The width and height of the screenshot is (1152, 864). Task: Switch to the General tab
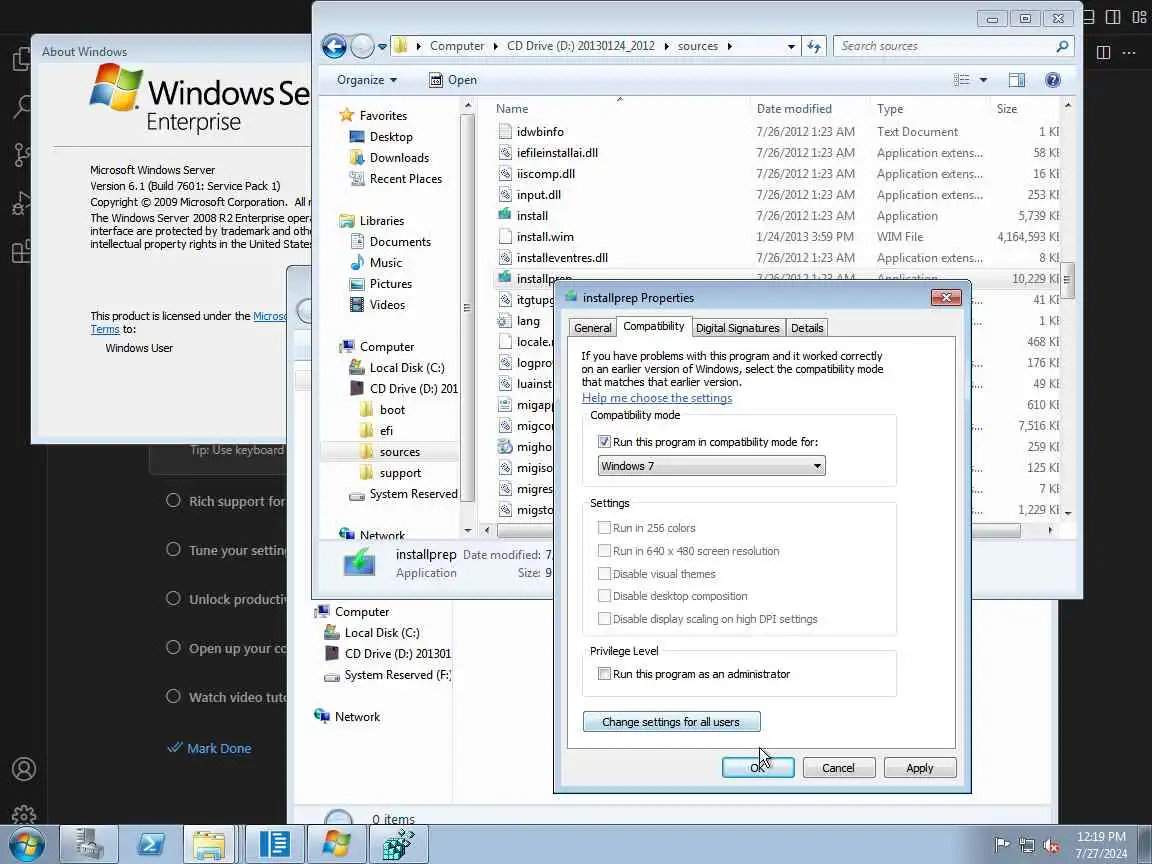[592, 328]
